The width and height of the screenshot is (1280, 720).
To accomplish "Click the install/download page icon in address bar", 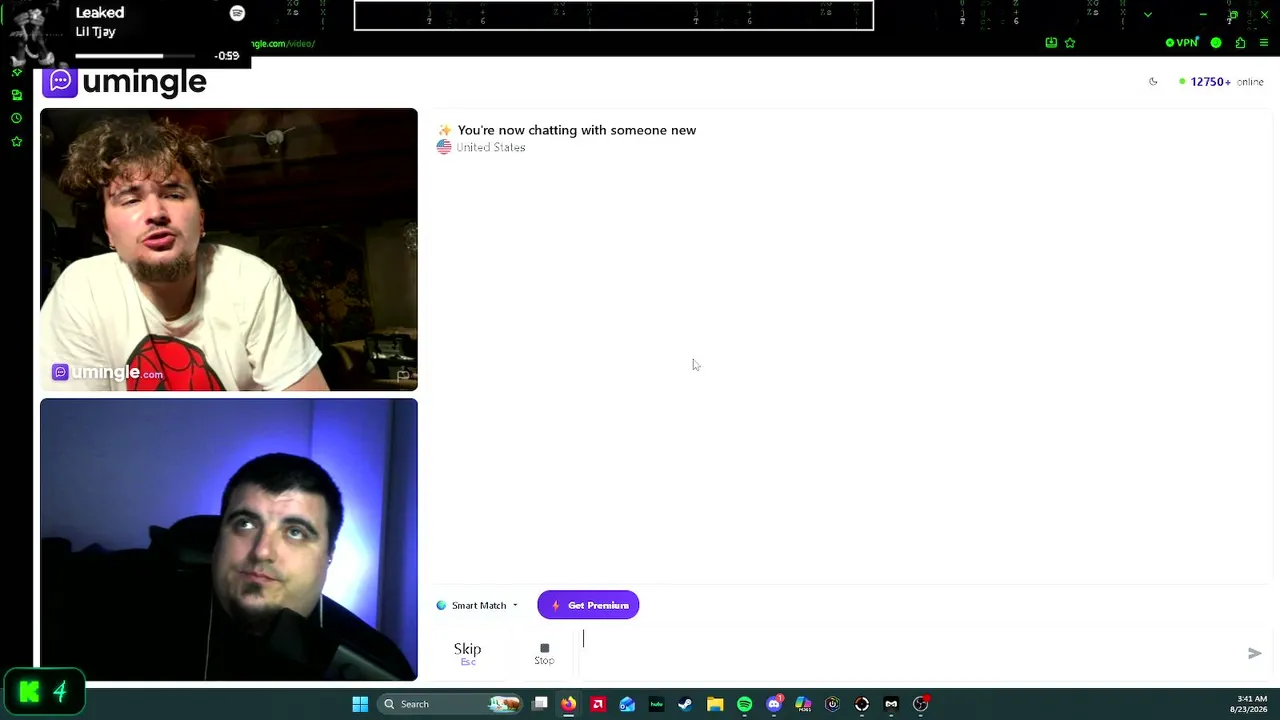I will point(1051,43).
